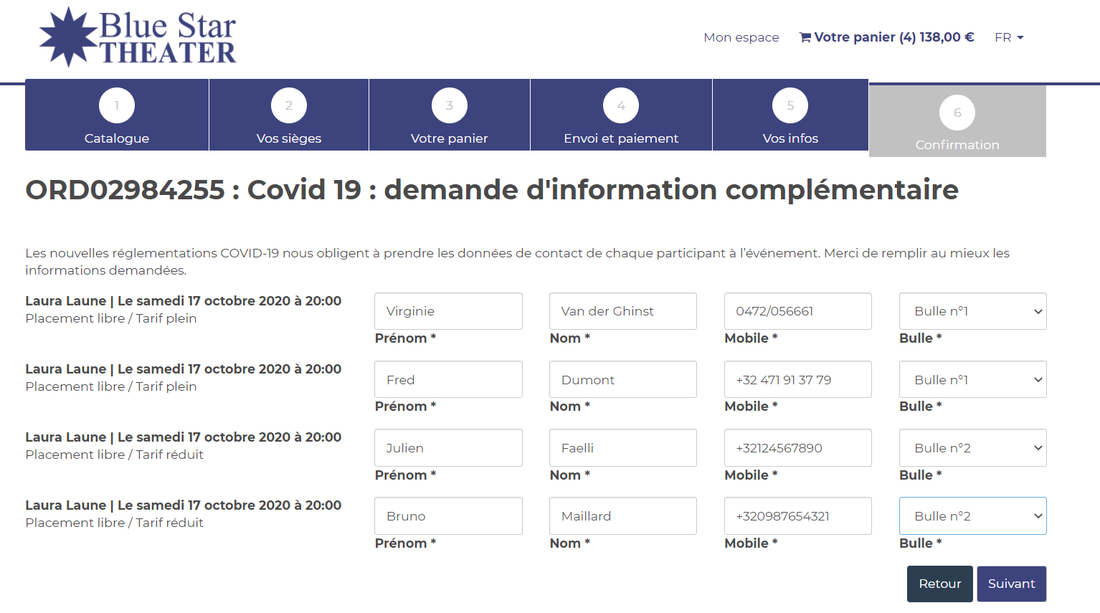Viewport: 1100px width, 613px height.
Task: Click the Mobile field with +32124567890
Action: click(797, 448)
